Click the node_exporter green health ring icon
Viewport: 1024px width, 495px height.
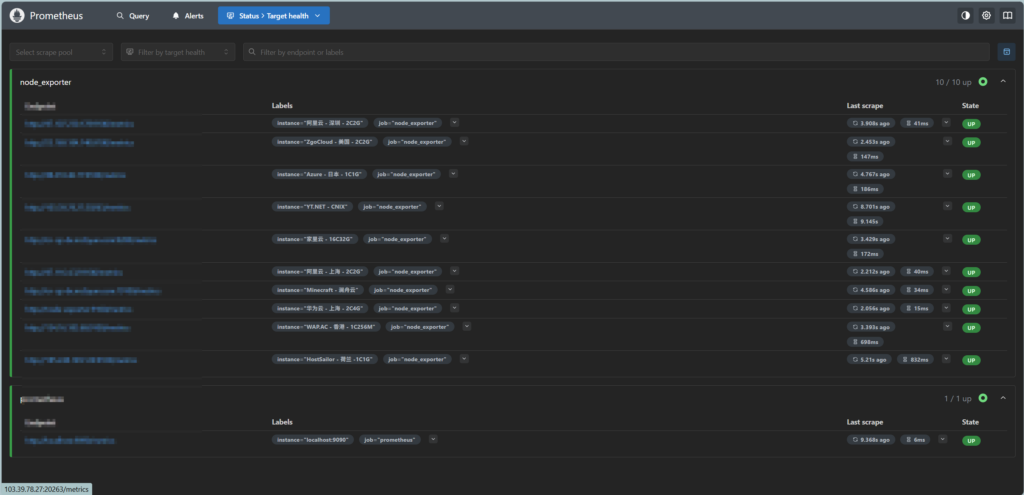983,82
